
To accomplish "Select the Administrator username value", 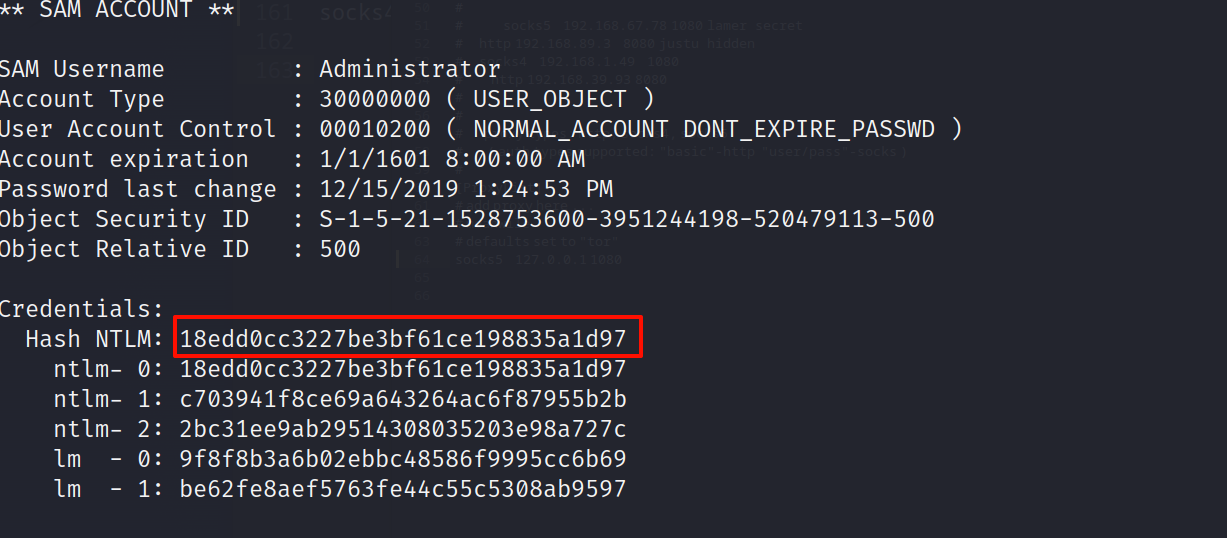I will [410, 69].
